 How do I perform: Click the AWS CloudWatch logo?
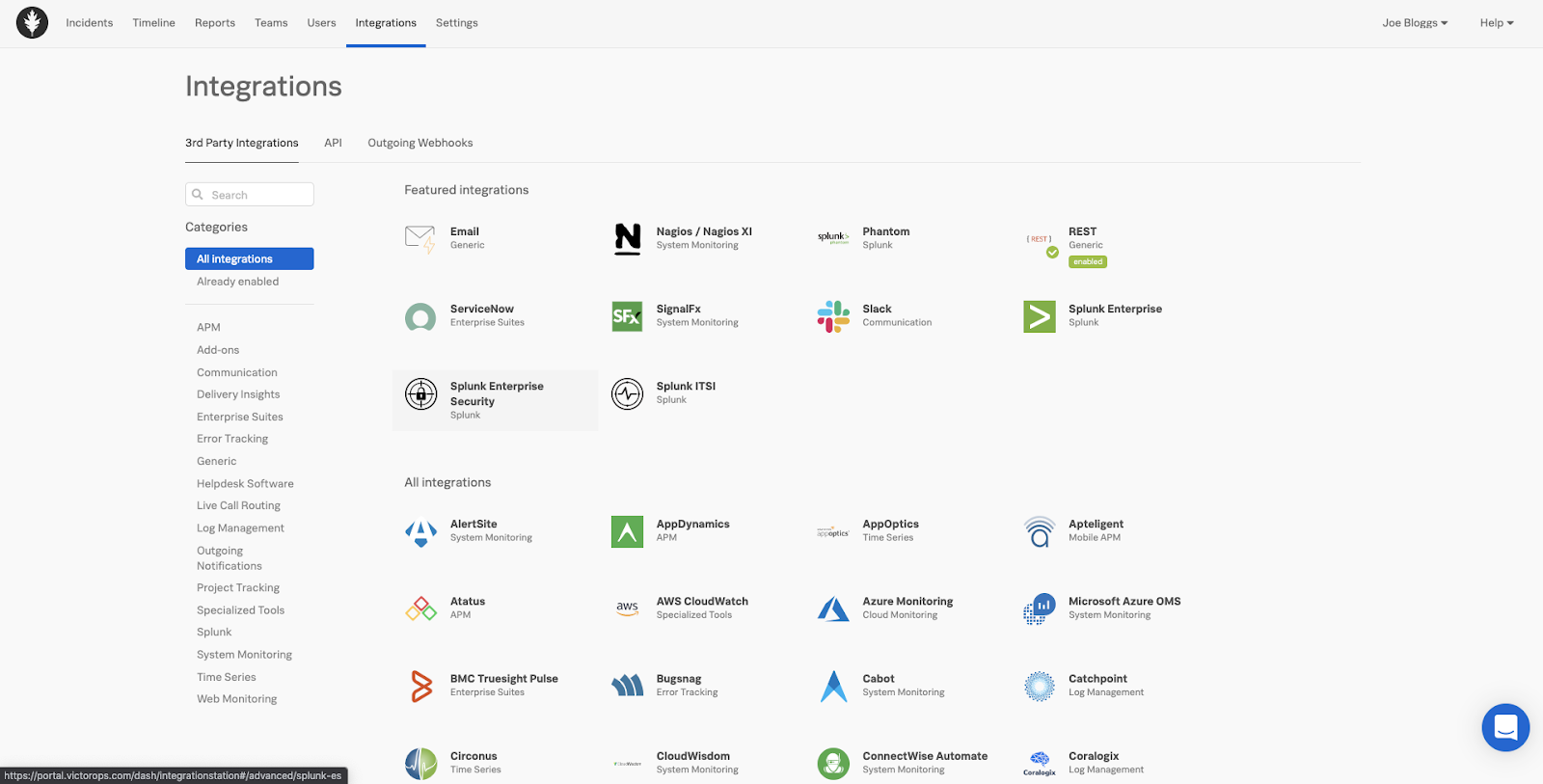(x=627, y=608)
